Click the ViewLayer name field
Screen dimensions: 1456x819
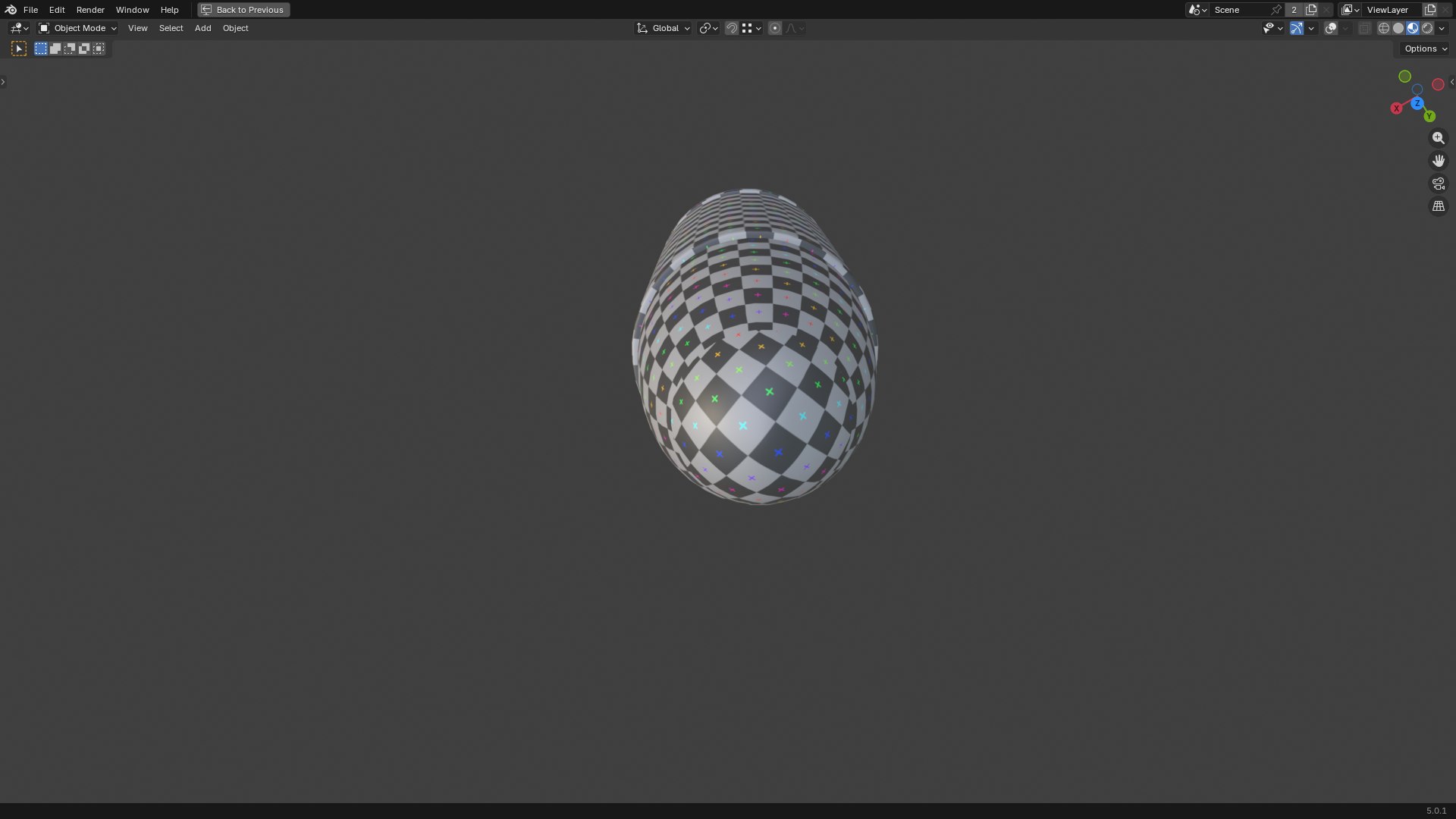[x=1392, y=10]
